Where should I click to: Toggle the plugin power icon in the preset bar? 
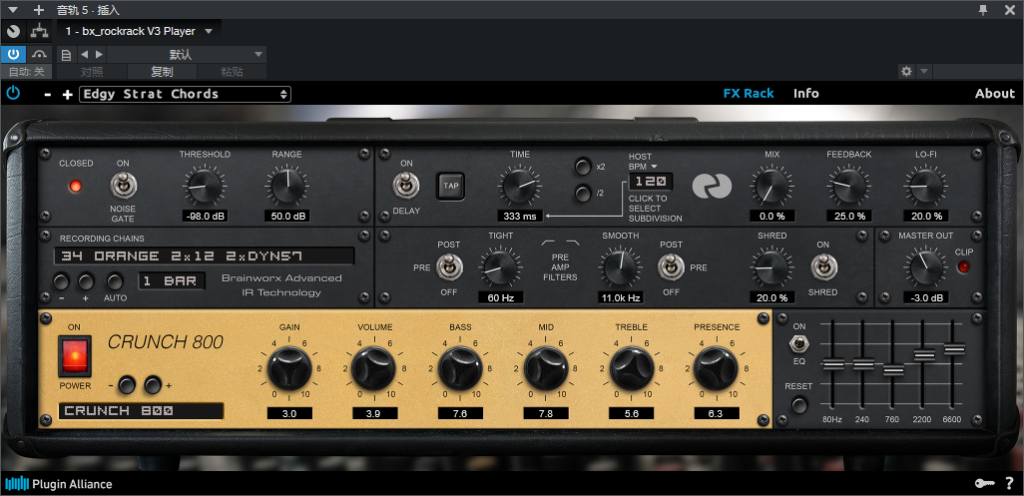pos(13,93)
